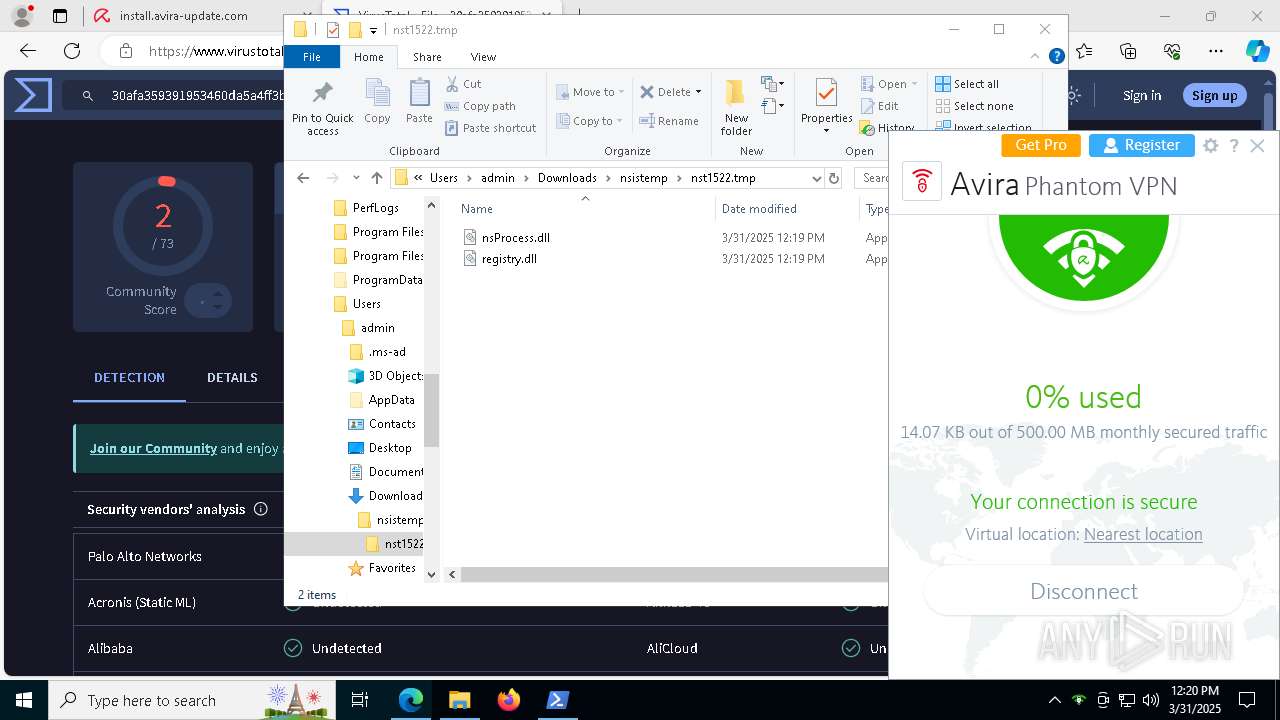
Task: Rename the selected file
Action: coord(669,121)
